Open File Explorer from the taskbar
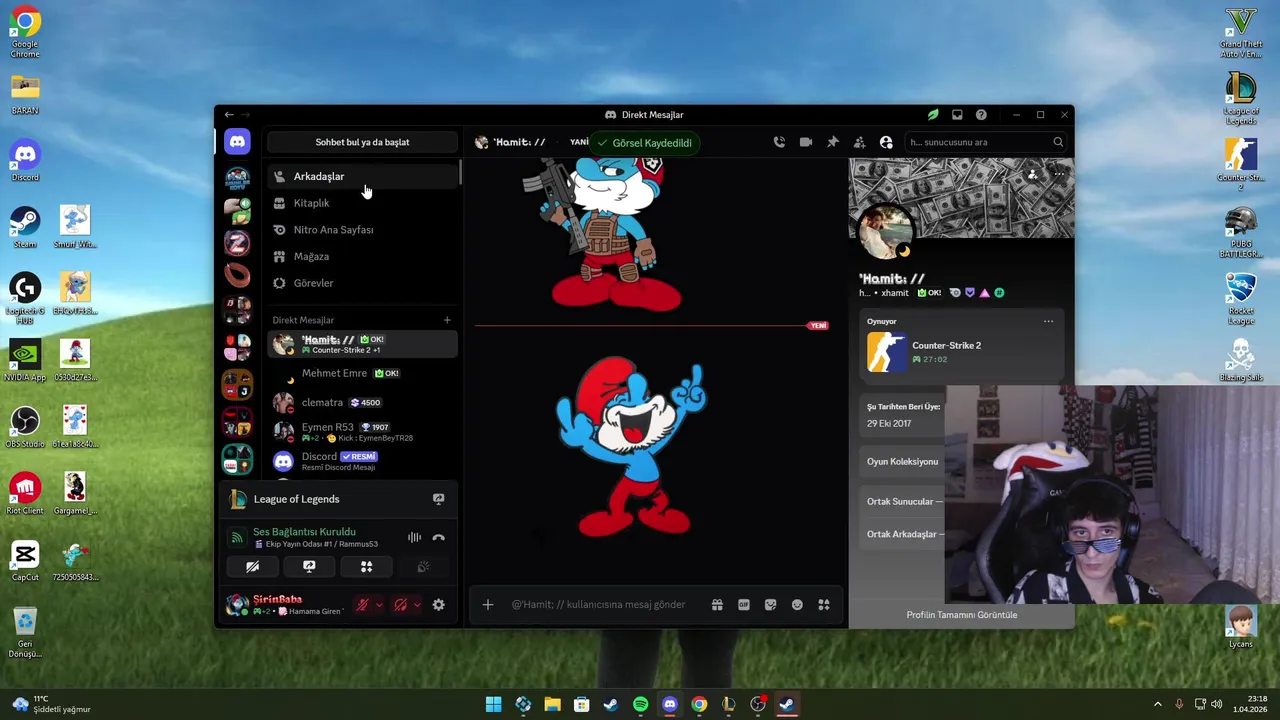This screenshot has height=720, width=1280. tap(552, 705)
